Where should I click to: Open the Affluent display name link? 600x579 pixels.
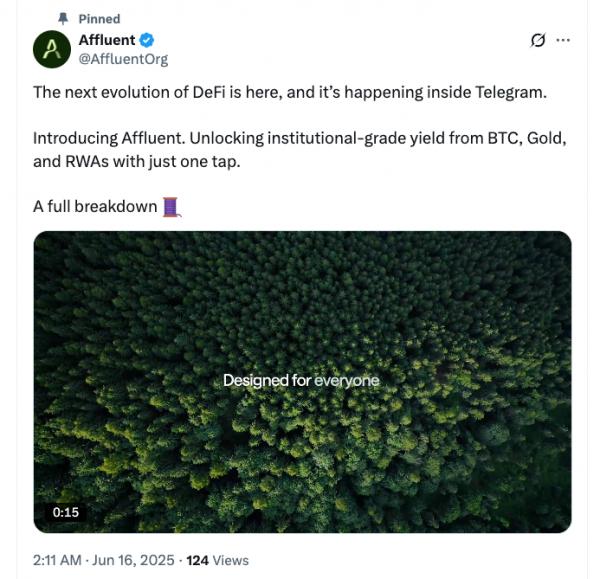coord(106,40)
